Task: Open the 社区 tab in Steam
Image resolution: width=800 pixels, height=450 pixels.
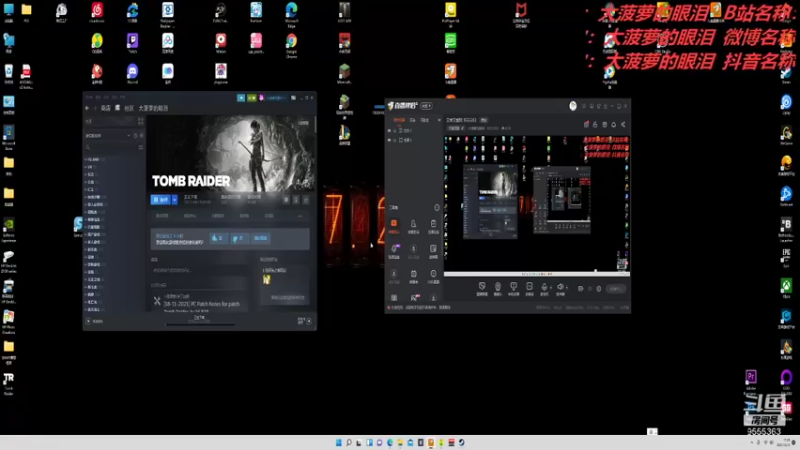Action: pos(129,108)
